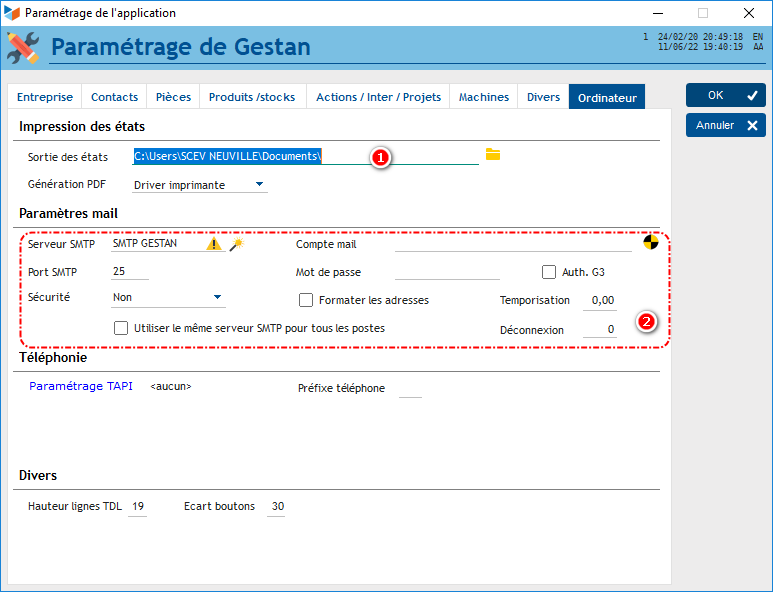Focus the Mot de passe input field
The height and width of the screenshot is (592, 773).
coord(447,272)
